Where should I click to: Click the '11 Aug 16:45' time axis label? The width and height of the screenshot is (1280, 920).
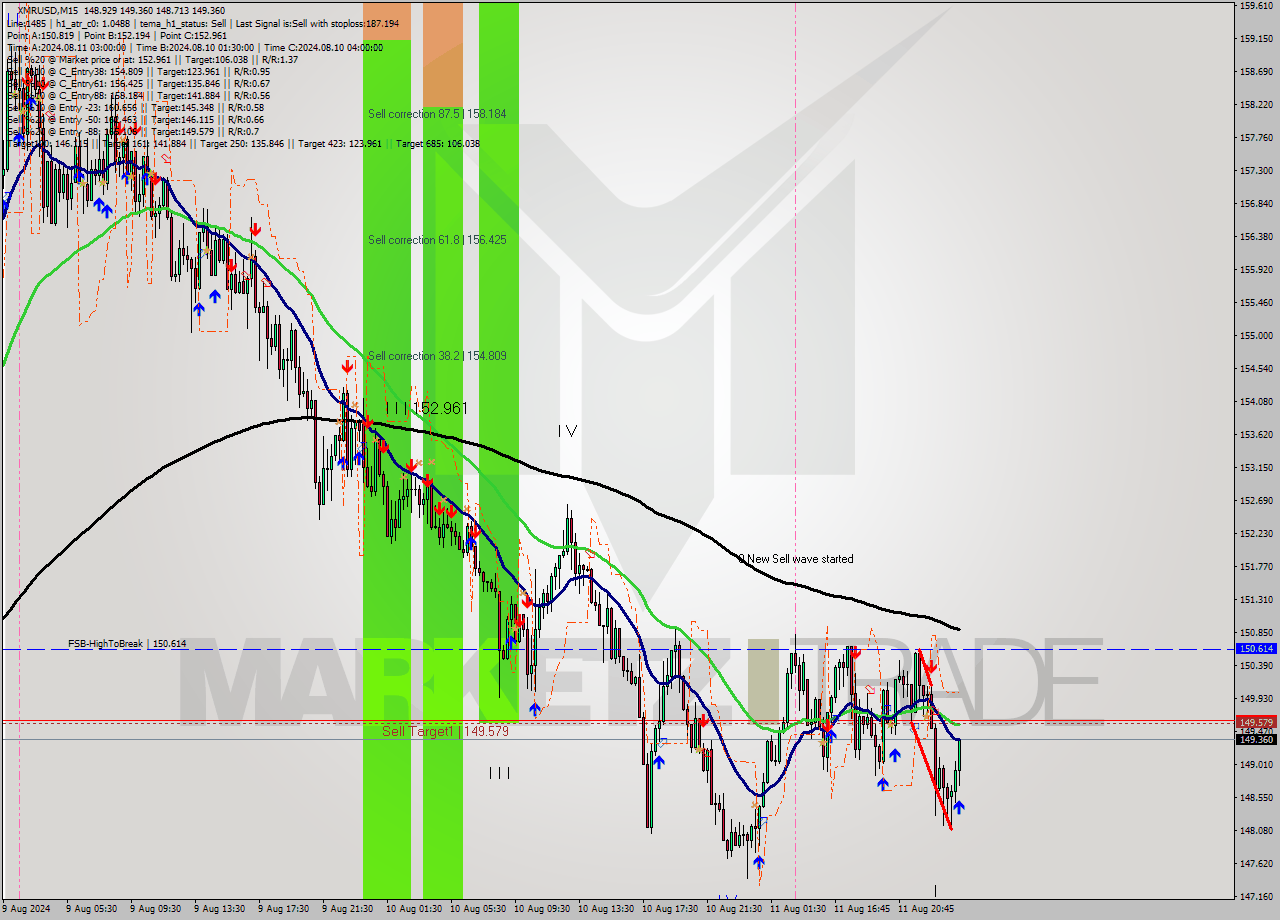point(862,909)
